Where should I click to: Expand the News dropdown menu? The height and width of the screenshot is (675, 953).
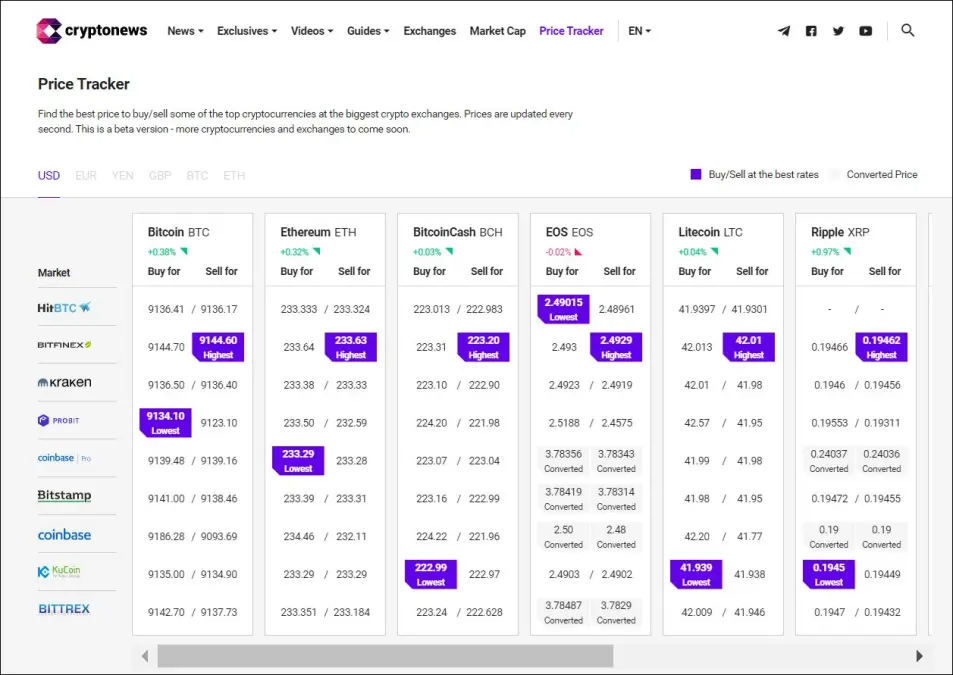[185, 31]
